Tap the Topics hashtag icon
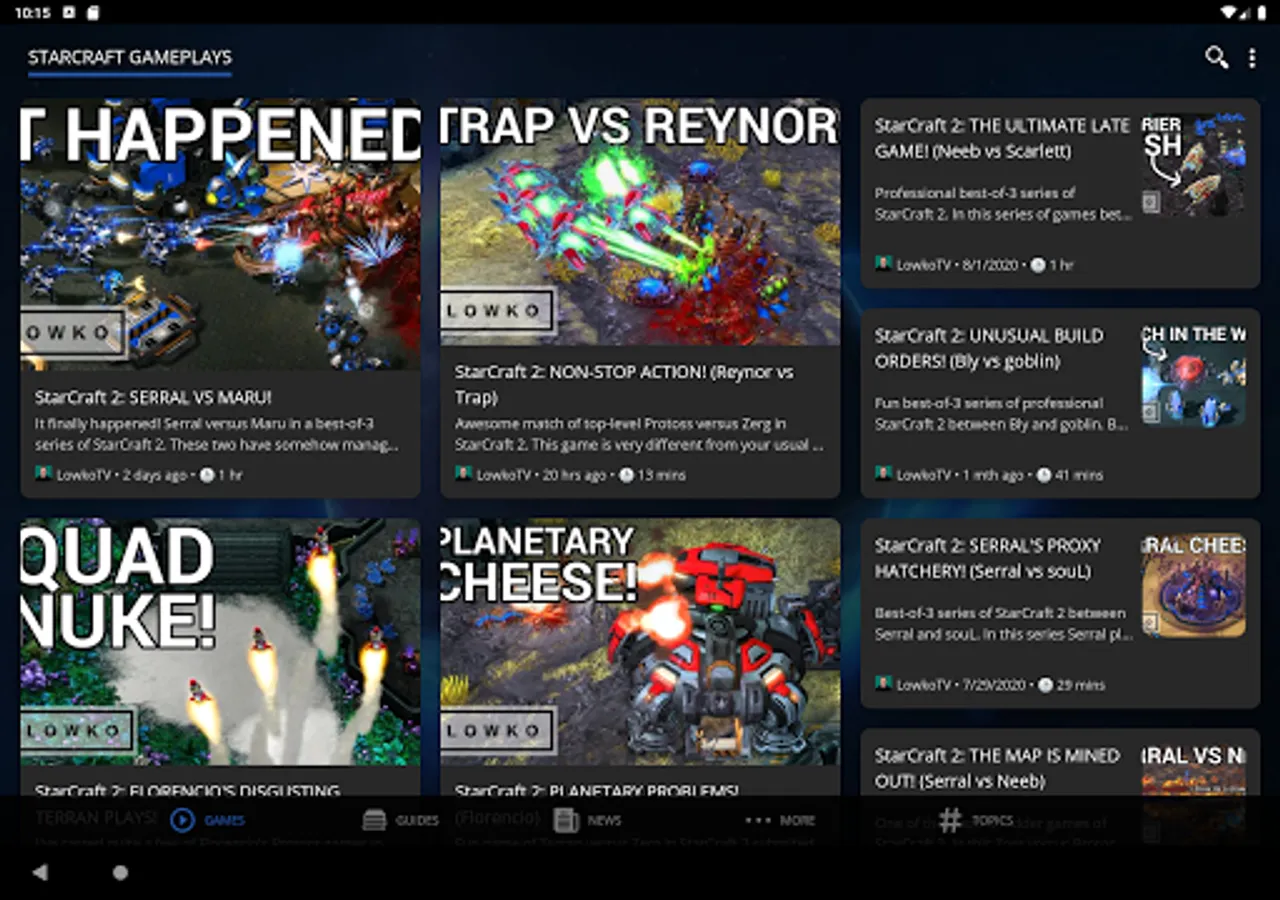Image resolution: width=1280 pixels, height=900 pixels. [x=950, y=821]
